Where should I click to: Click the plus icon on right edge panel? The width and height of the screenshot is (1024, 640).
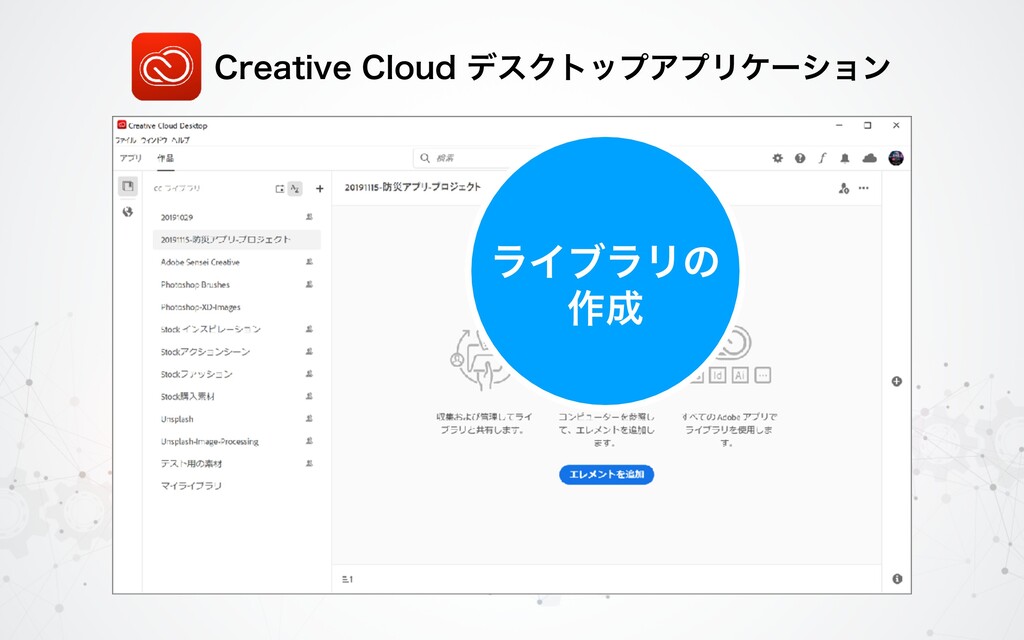(897, 381)
